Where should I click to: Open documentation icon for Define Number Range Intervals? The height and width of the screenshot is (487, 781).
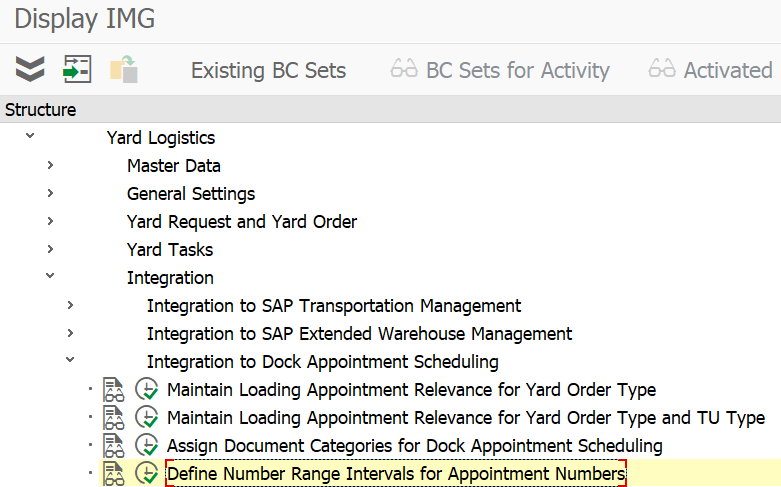coord(114,474)
